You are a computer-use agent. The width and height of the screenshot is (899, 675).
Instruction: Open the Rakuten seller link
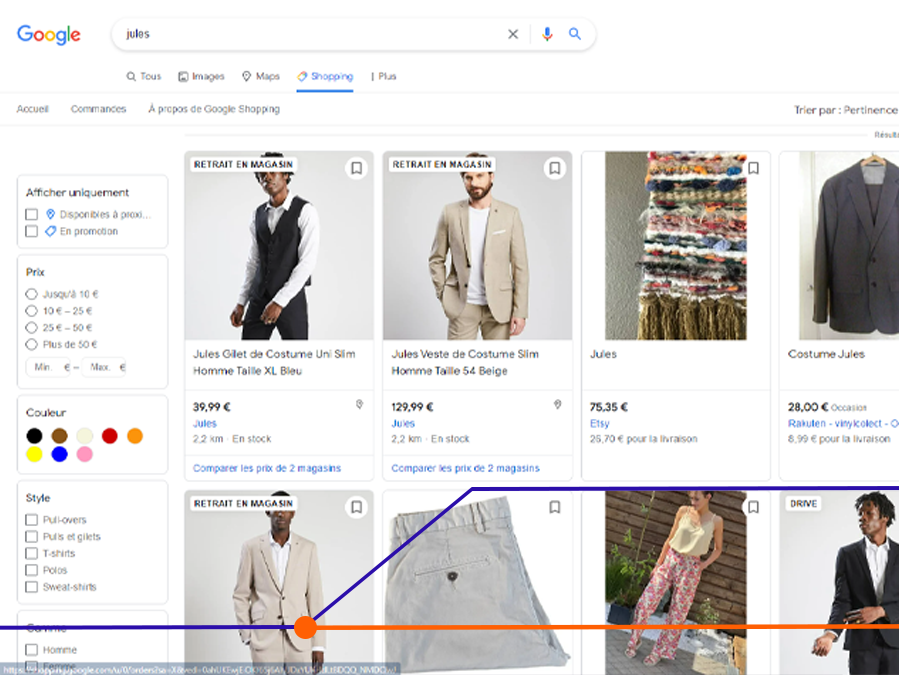coord(843,424)
